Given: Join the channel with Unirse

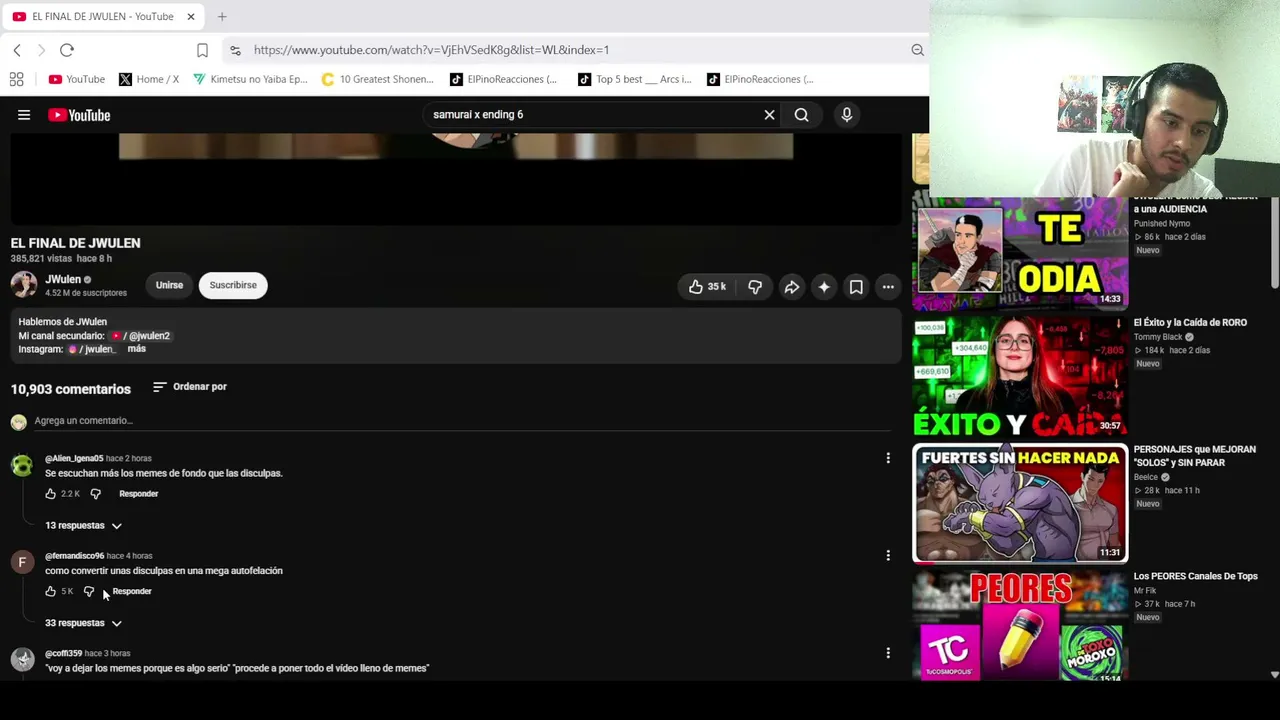Looking at the screenshot, I should 169,285.
